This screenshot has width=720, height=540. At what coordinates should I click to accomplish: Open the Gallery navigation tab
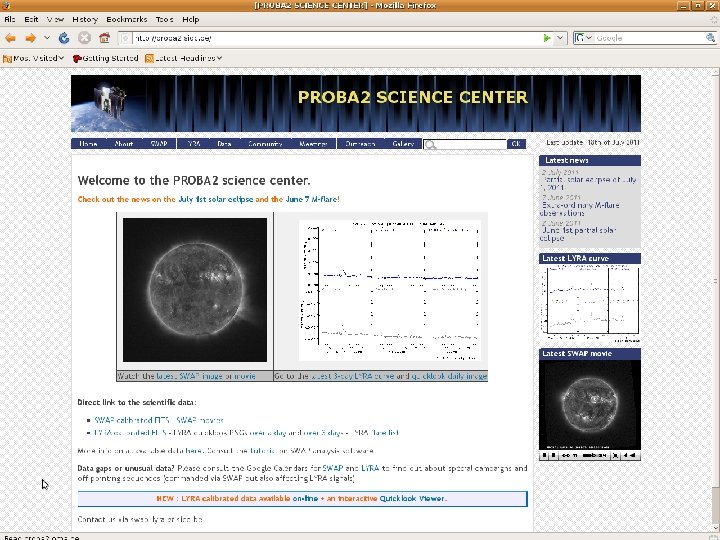point(403,144)
